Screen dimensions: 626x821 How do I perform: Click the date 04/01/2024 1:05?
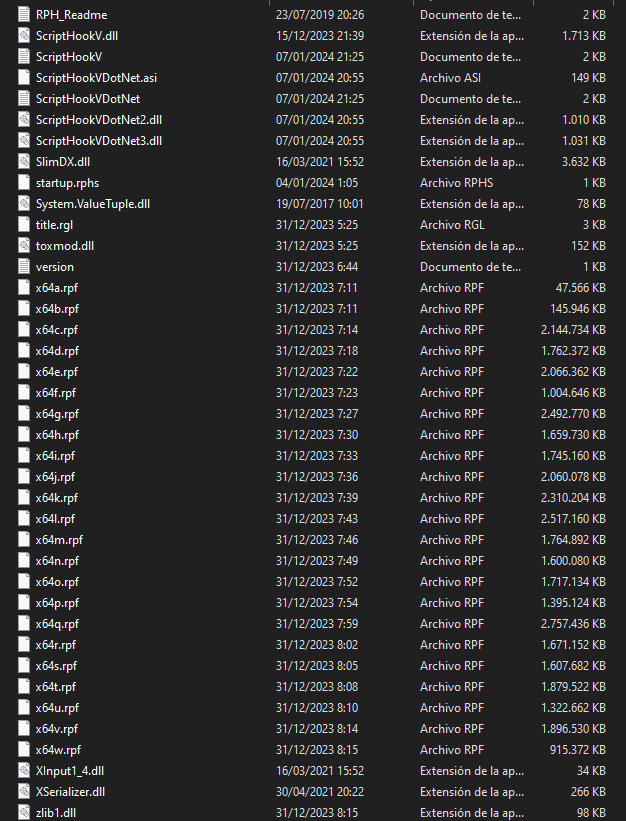(x=317, y=183)
